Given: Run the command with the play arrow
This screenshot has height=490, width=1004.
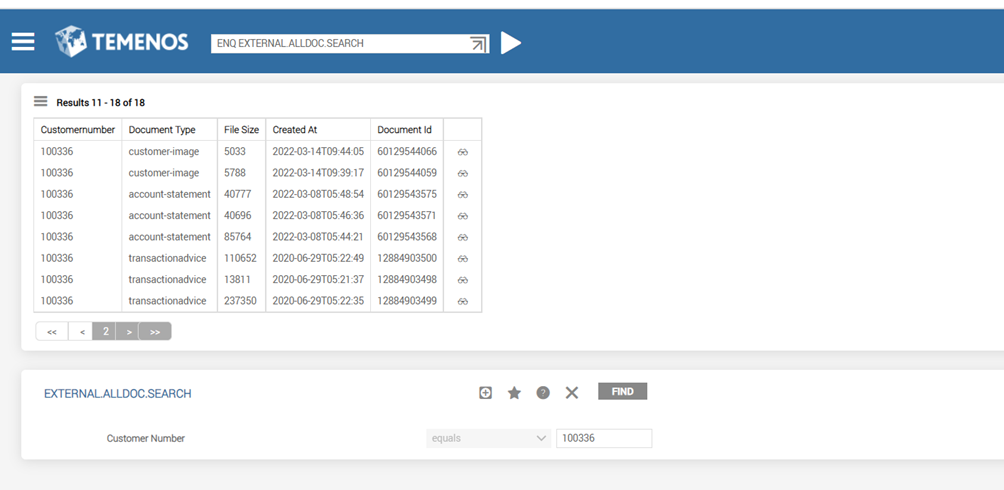Looking at the screenshot, I should click(x=511, y=43).
